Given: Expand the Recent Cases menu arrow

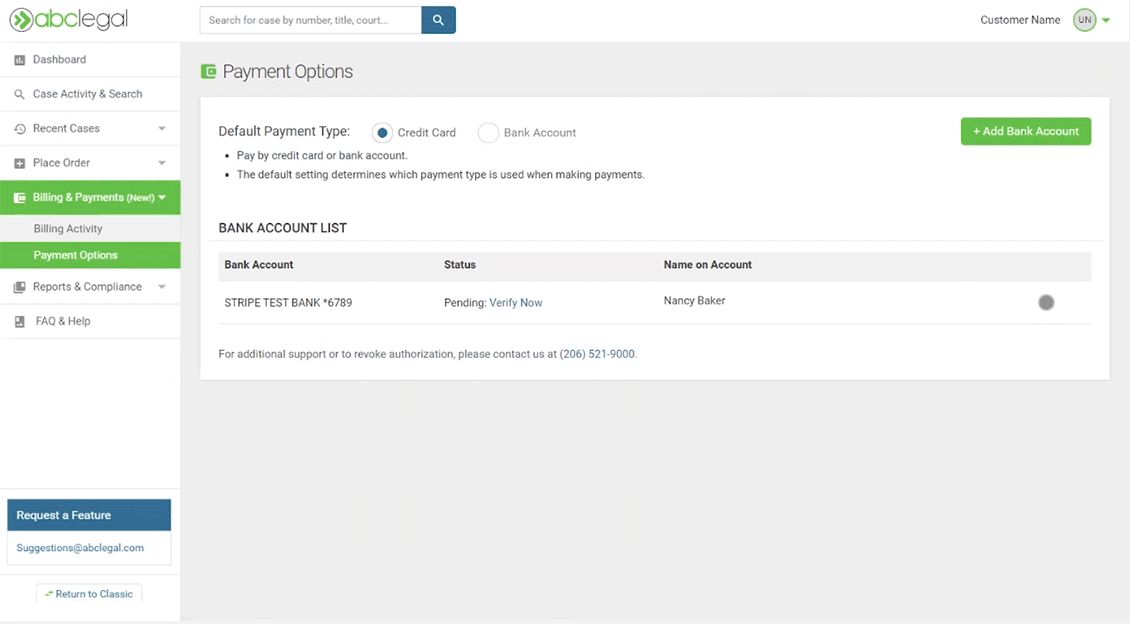Looking at the screenshot, I should click(x=162, y=129).
